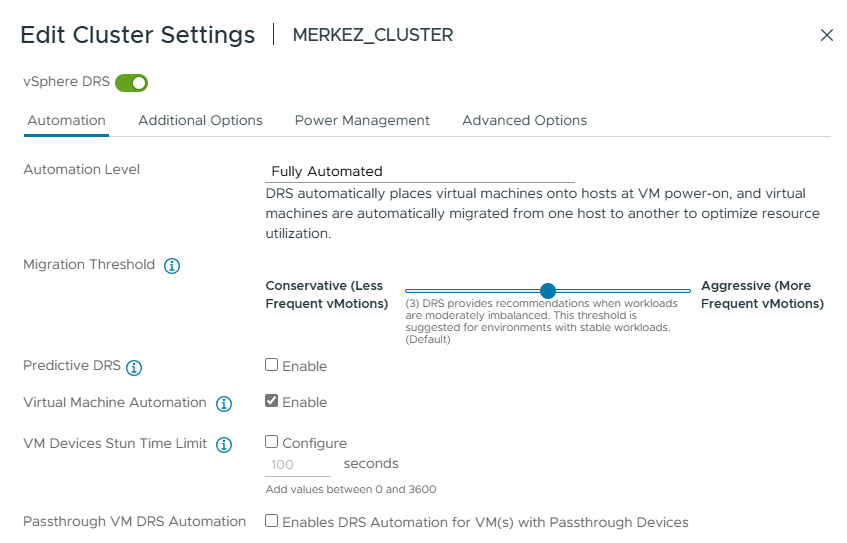Click the Migration Threshold slider handle

coord(548,291)
